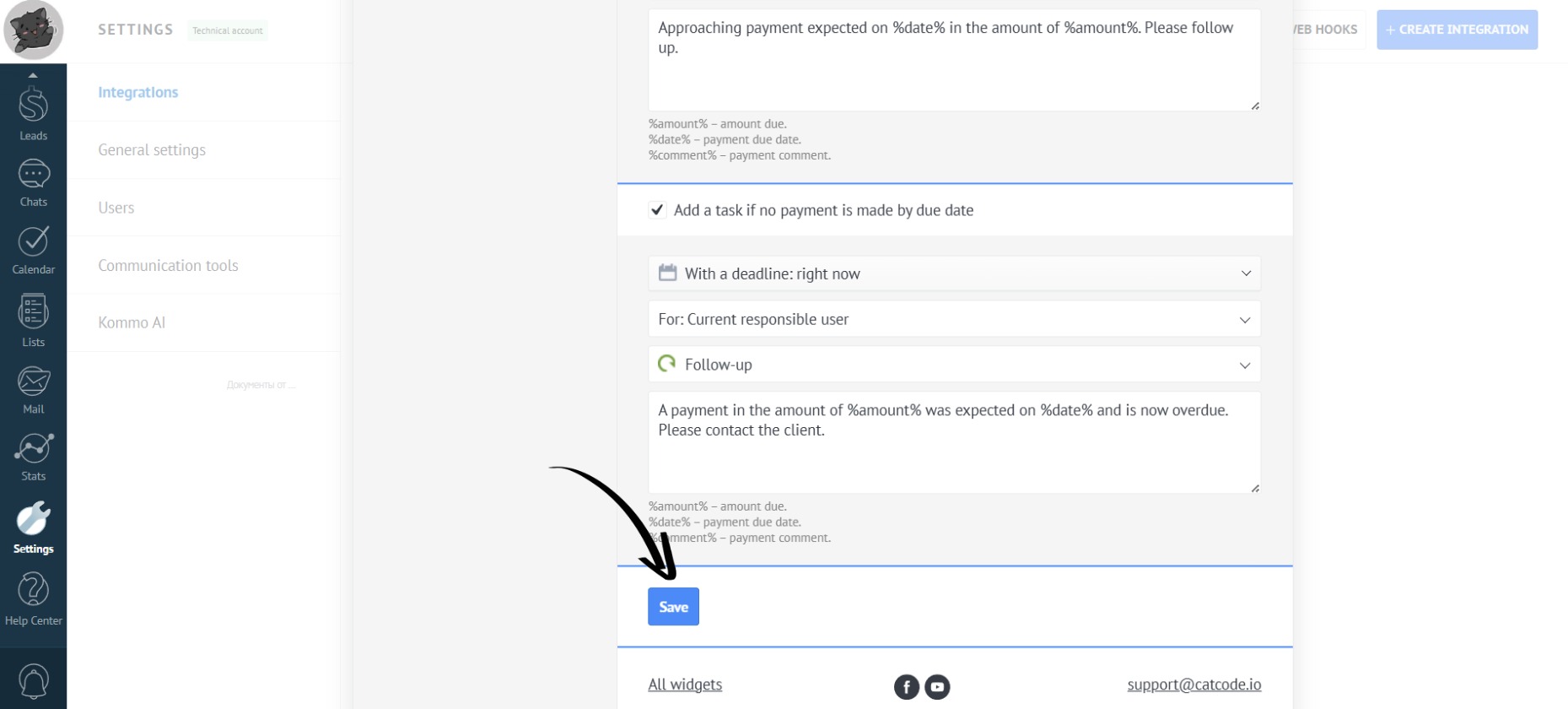Click the account avatar in top-left
This screenshot has height=709, width=1568.
[x=33, y=30]
